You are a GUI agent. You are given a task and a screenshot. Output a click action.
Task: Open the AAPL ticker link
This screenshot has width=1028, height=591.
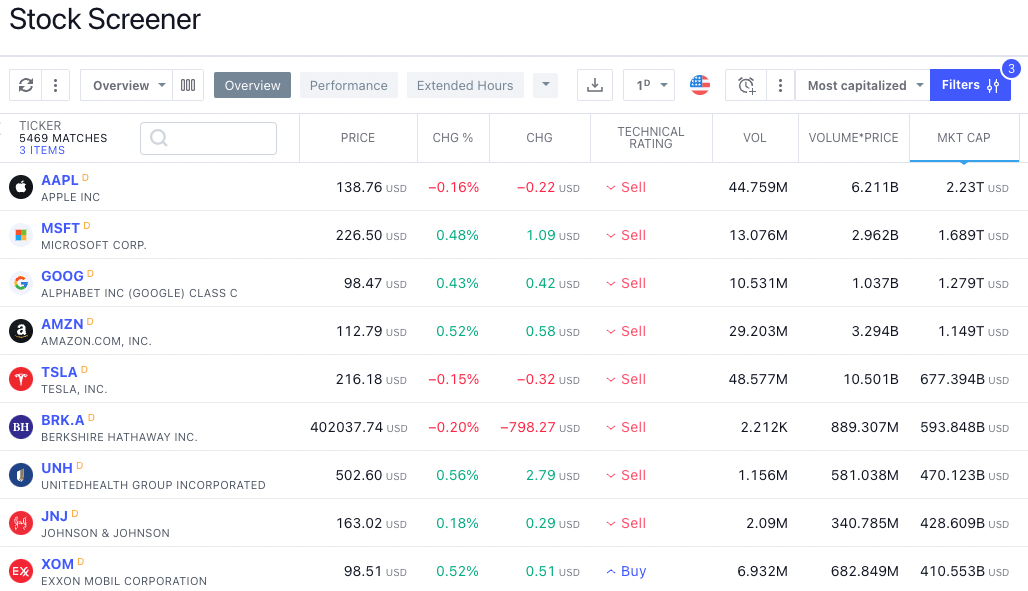tap(60, 180)
